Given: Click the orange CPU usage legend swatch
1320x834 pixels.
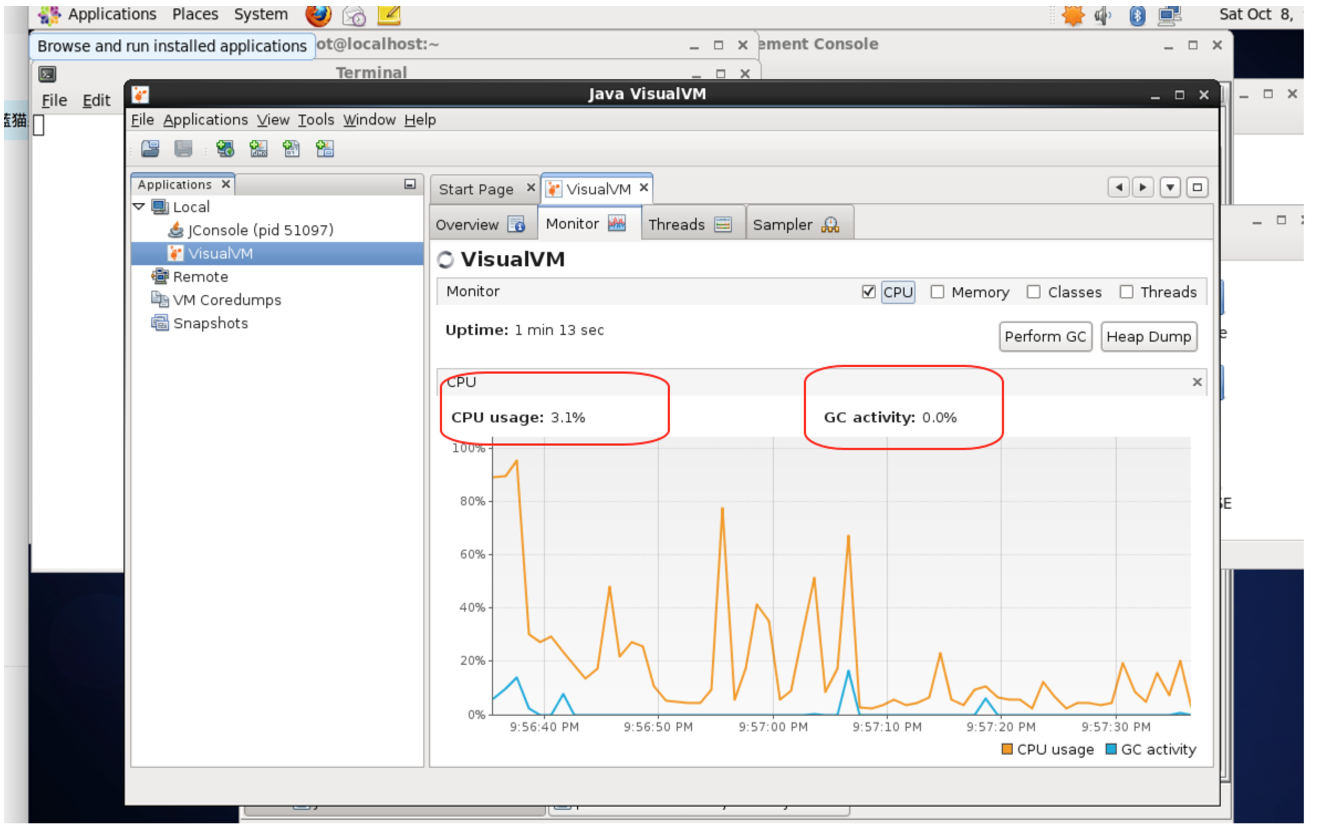Looking at the screenshot, I should pyautogui.click(x=1007, y=750).
